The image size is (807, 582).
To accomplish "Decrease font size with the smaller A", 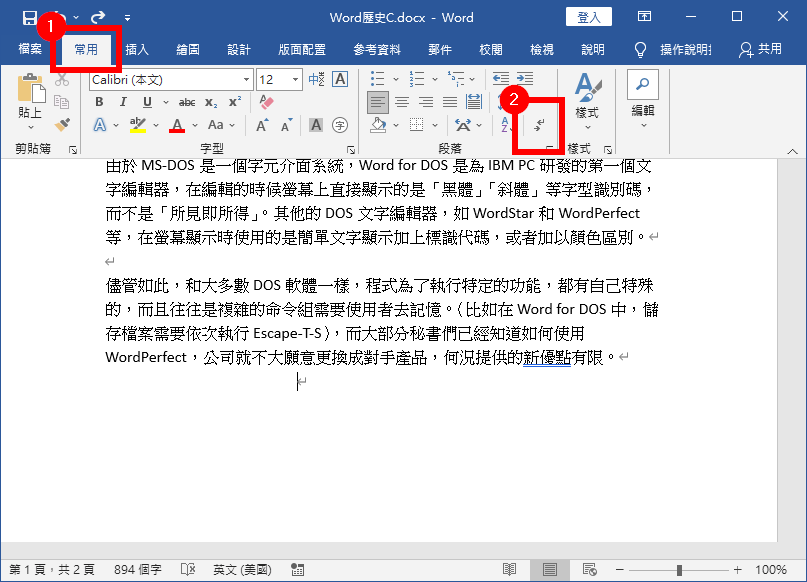I will click(x=287, y=125).
